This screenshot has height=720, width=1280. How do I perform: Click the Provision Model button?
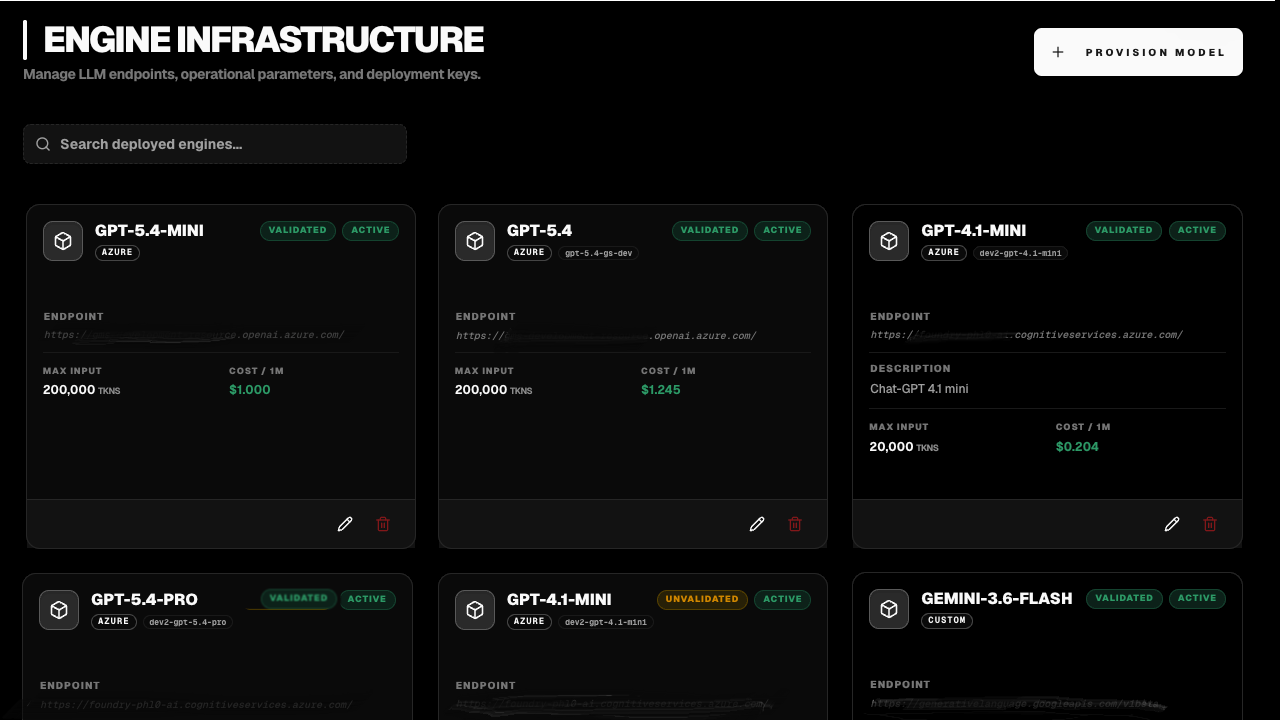tap(1138, 52)
